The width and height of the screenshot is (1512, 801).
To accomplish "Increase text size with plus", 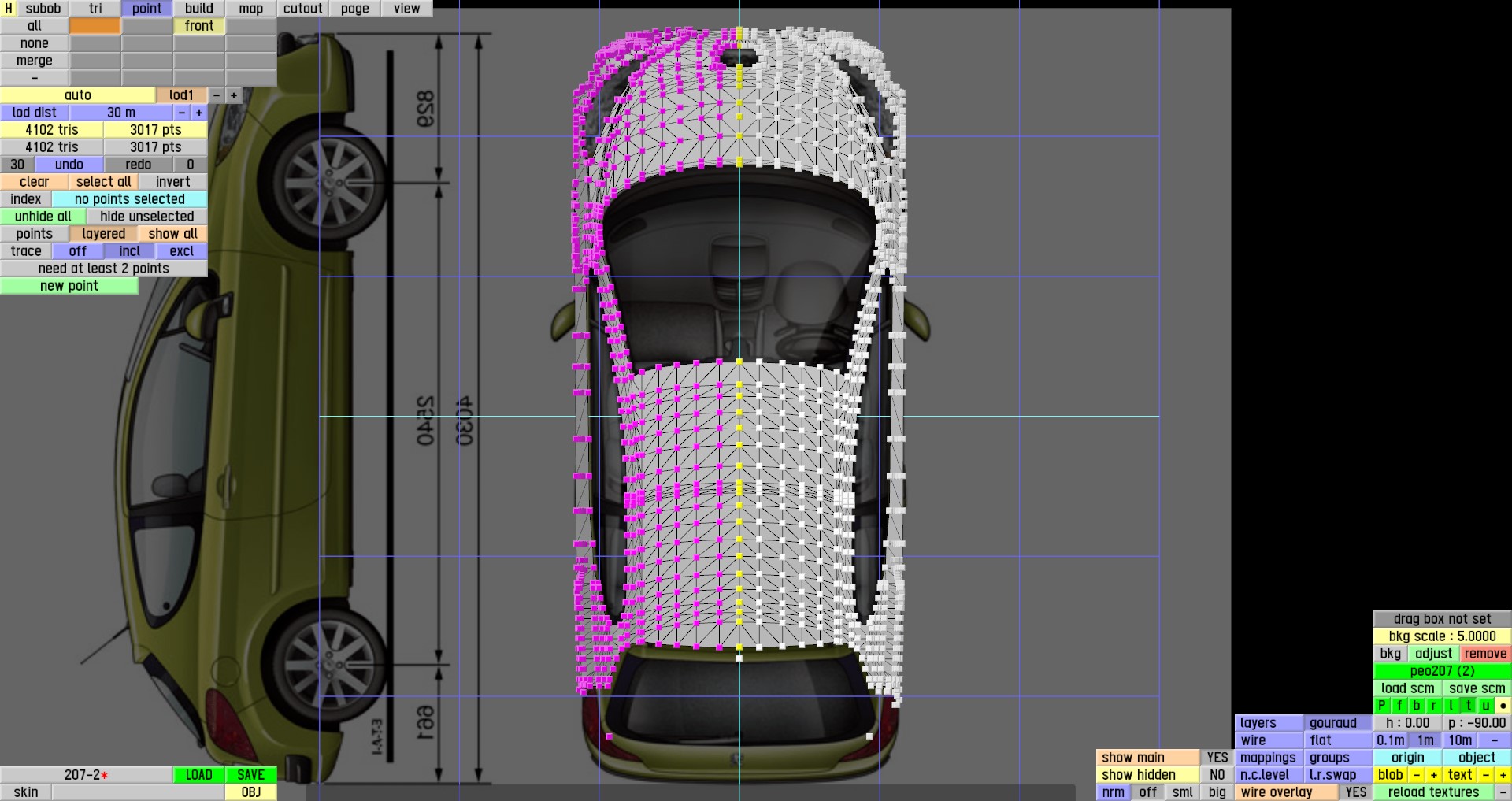I will (x=1503, y=775).
